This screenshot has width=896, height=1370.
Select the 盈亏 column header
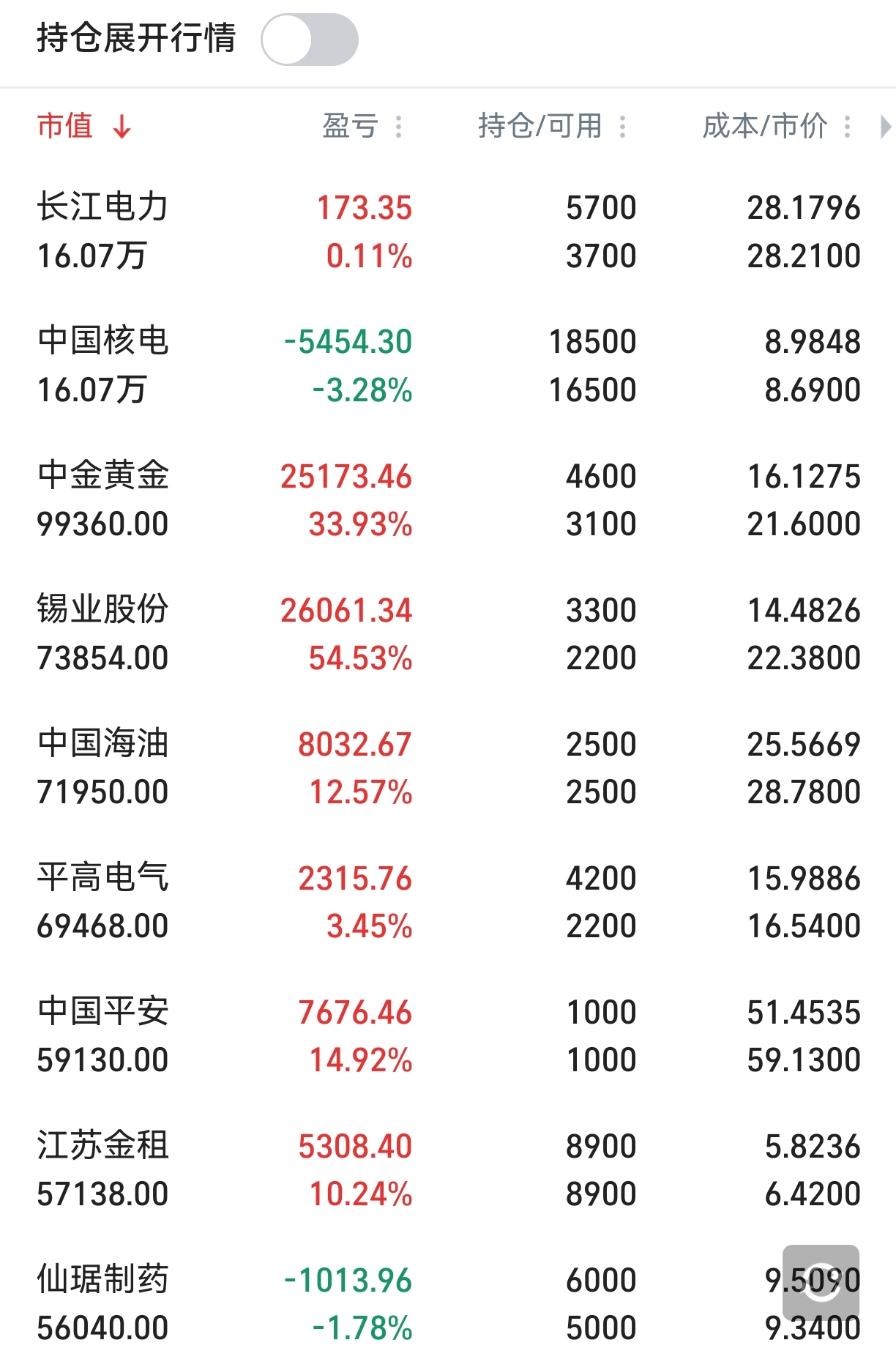coord(350,127)
